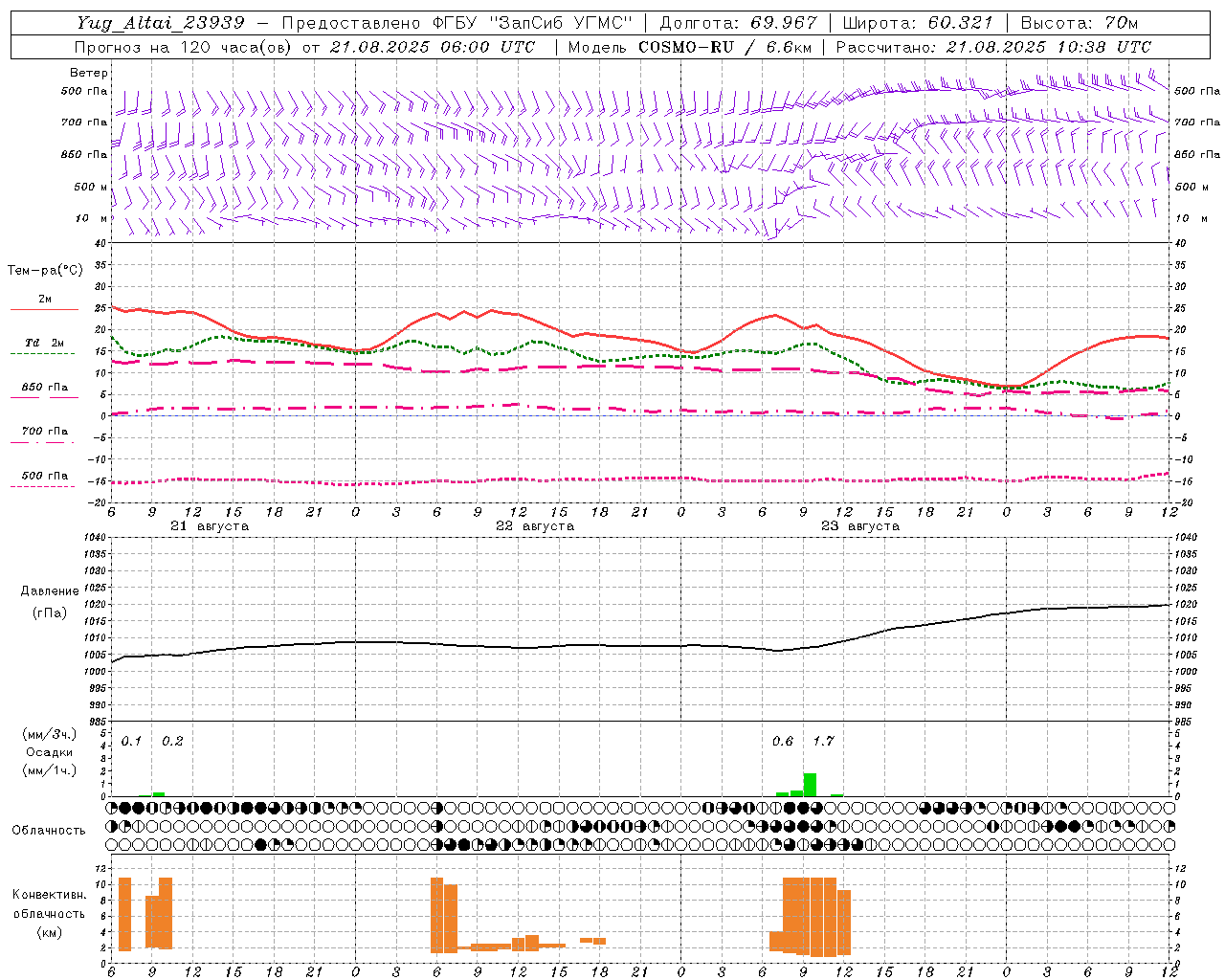Click the Рассчитано 21.08.2025 10:38 UTC timestamp

(993, 47)
